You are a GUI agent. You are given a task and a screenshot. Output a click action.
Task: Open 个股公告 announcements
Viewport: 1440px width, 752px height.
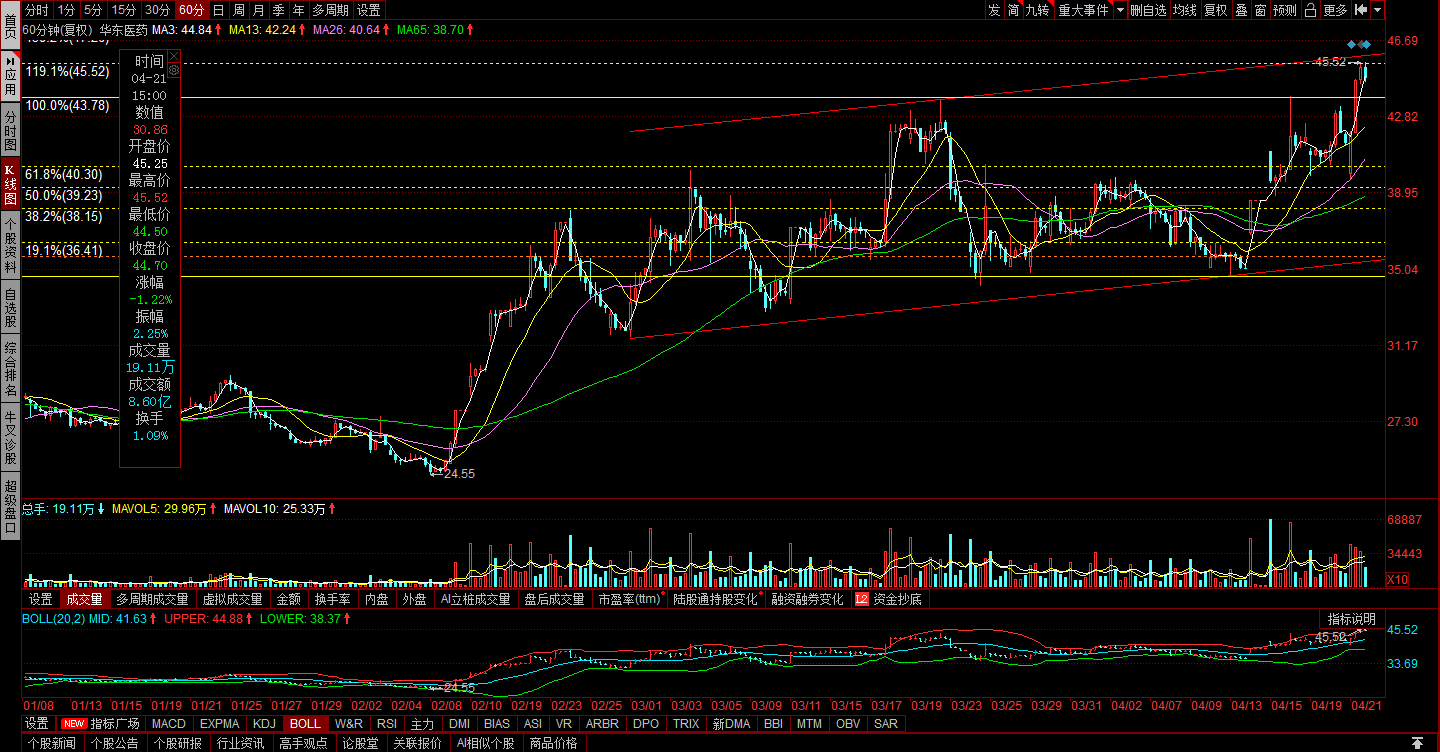pos(114,743)
